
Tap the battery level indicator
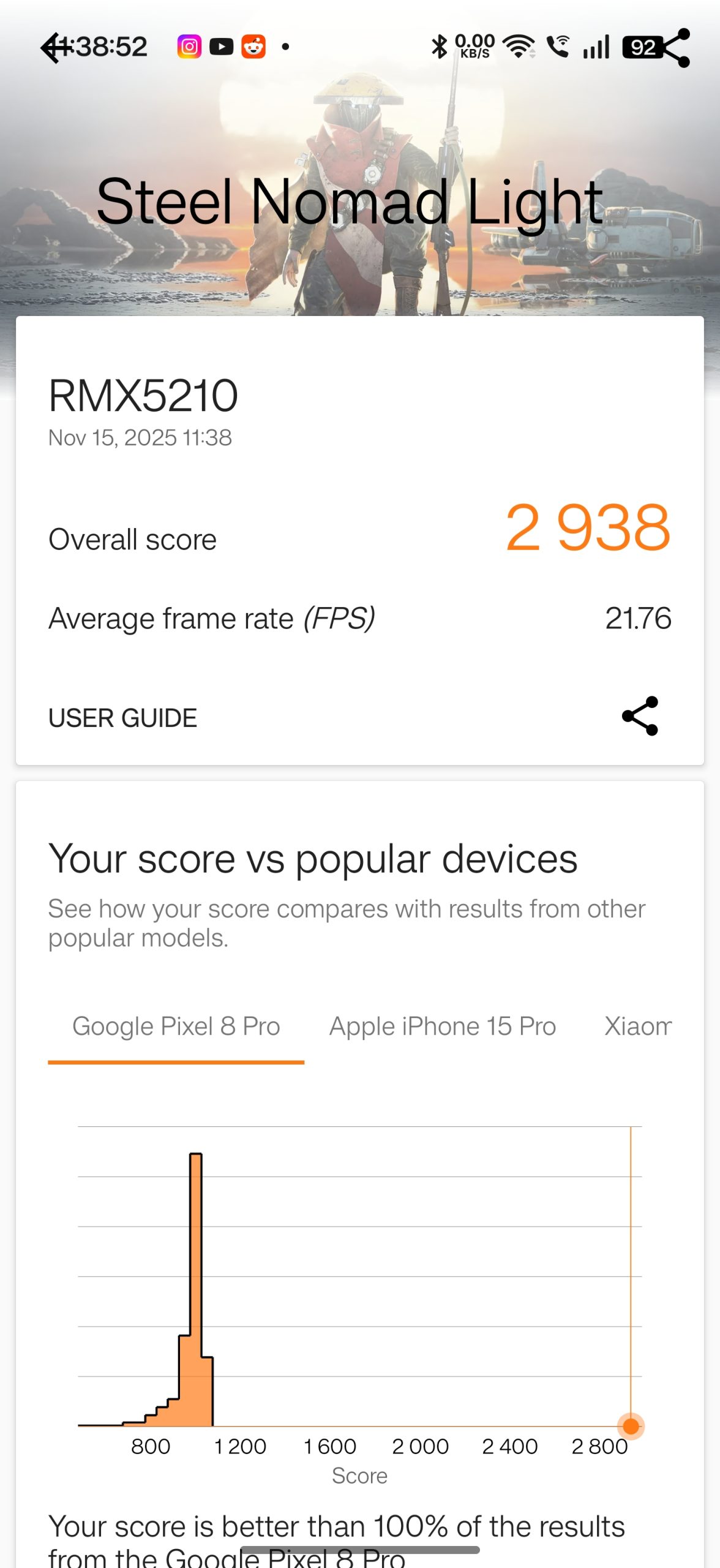click(640, 47)
